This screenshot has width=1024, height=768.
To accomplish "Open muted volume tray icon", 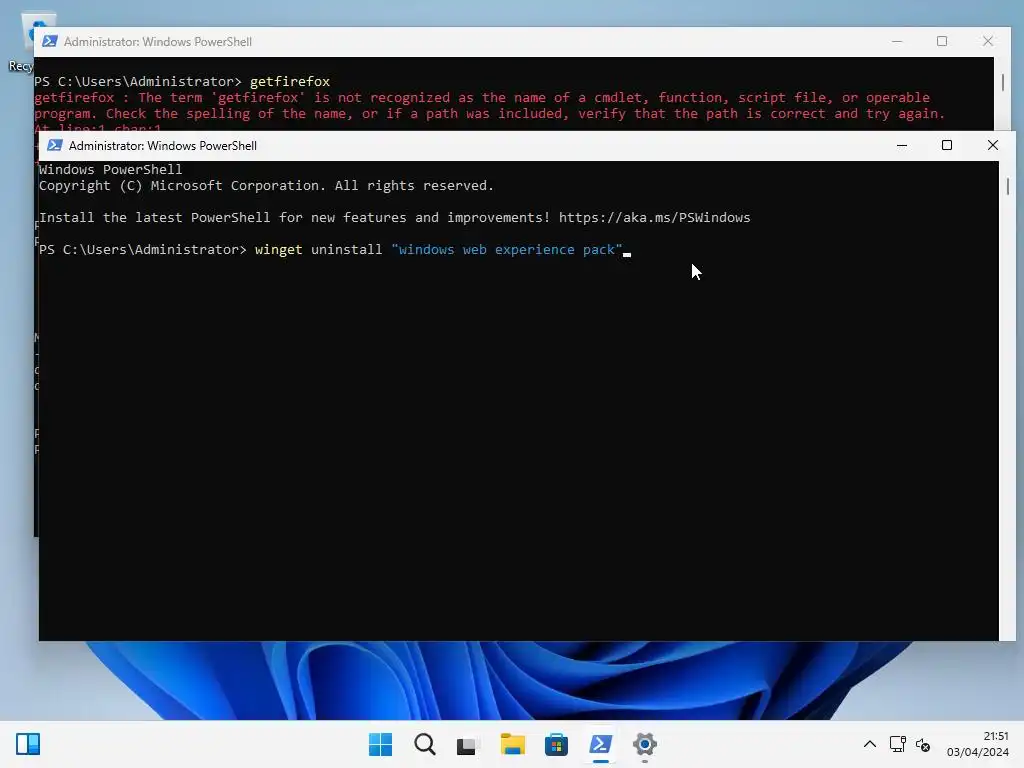I will 923,744.
